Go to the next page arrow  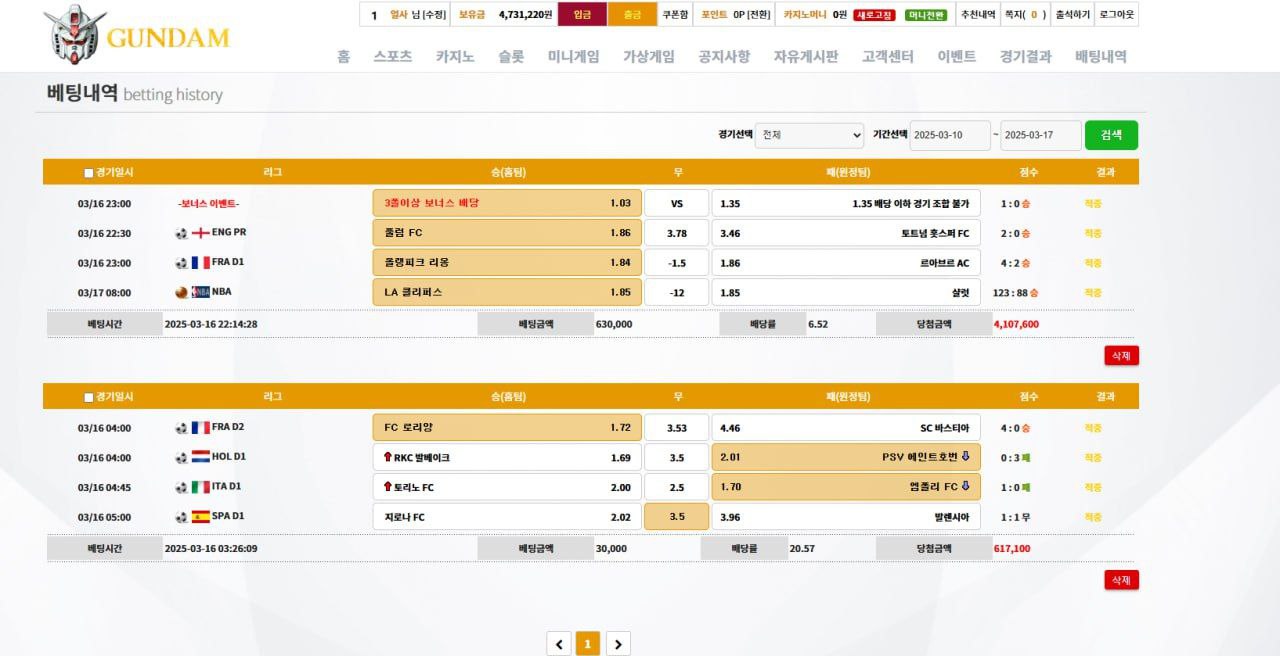tap(618, 644)
